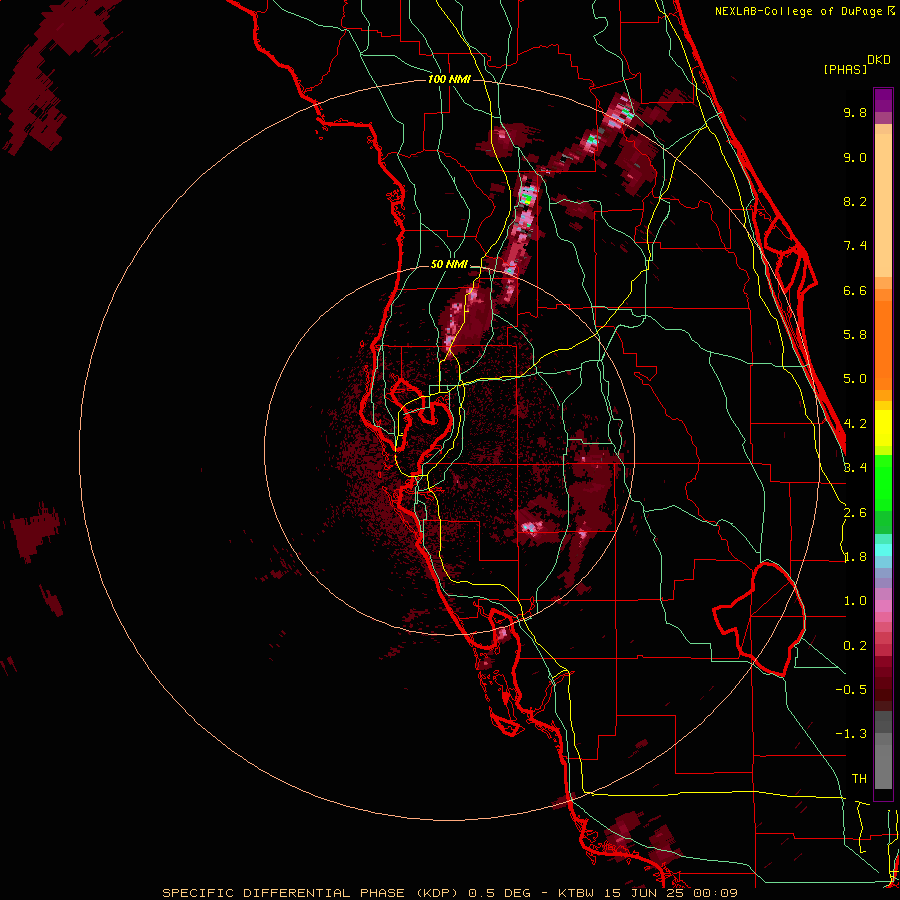The height and width of the screenshot is (900, 900).
Task: Click the -0.5 value on the color scale
Action: (x=851, y=690)
